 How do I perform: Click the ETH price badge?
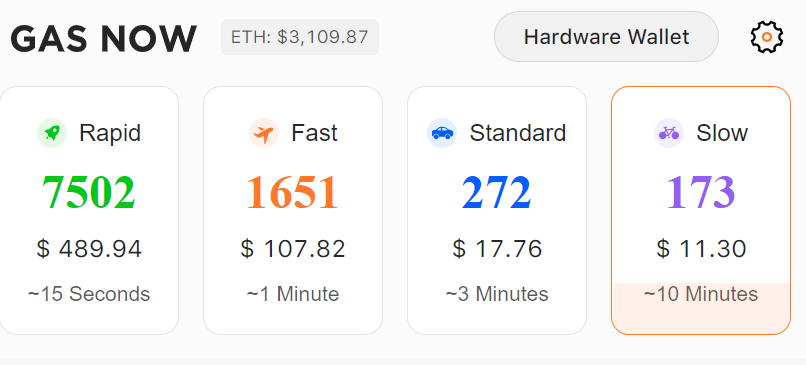tap(300, 37)
